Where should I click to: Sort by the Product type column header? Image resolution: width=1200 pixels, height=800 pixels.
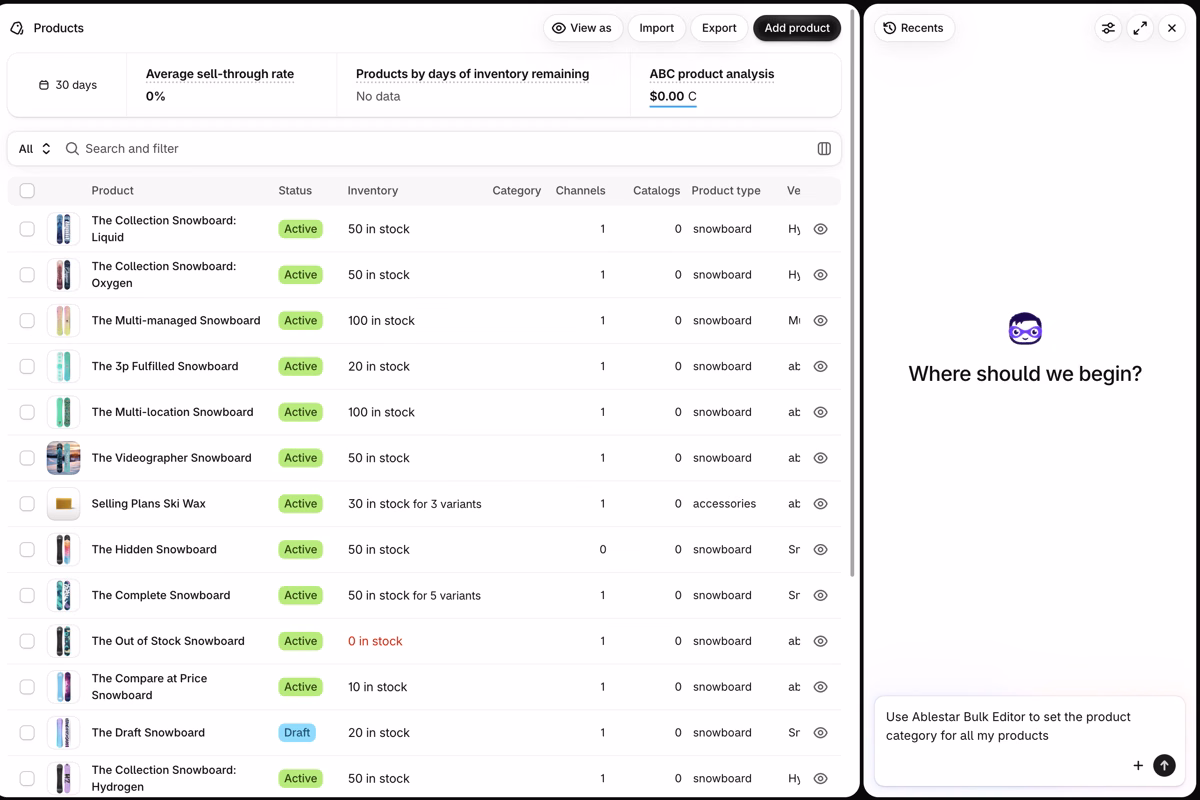tap(726, 190)
